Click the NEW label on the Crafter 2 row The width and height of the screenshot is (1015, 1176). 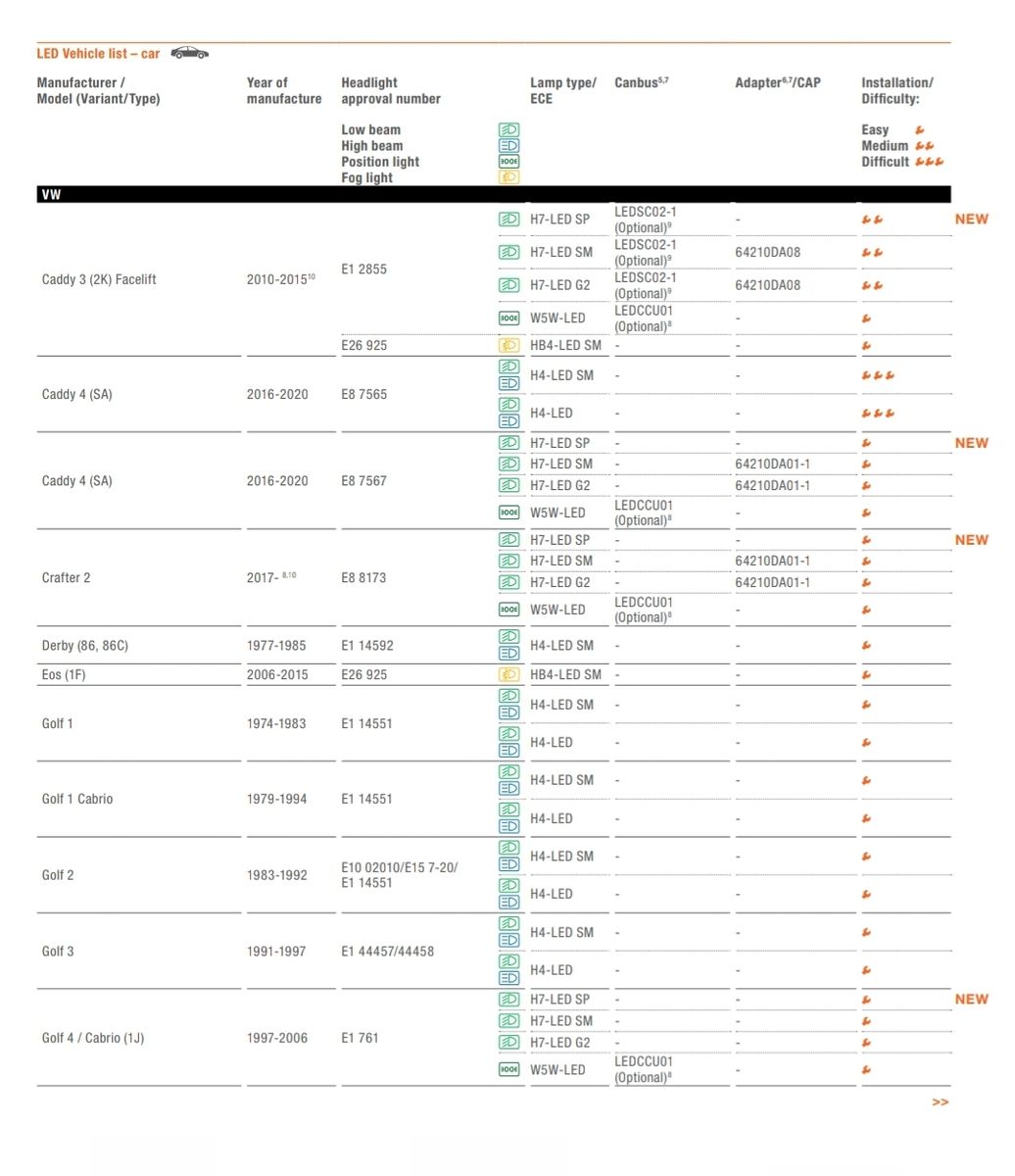coord(971,540)
